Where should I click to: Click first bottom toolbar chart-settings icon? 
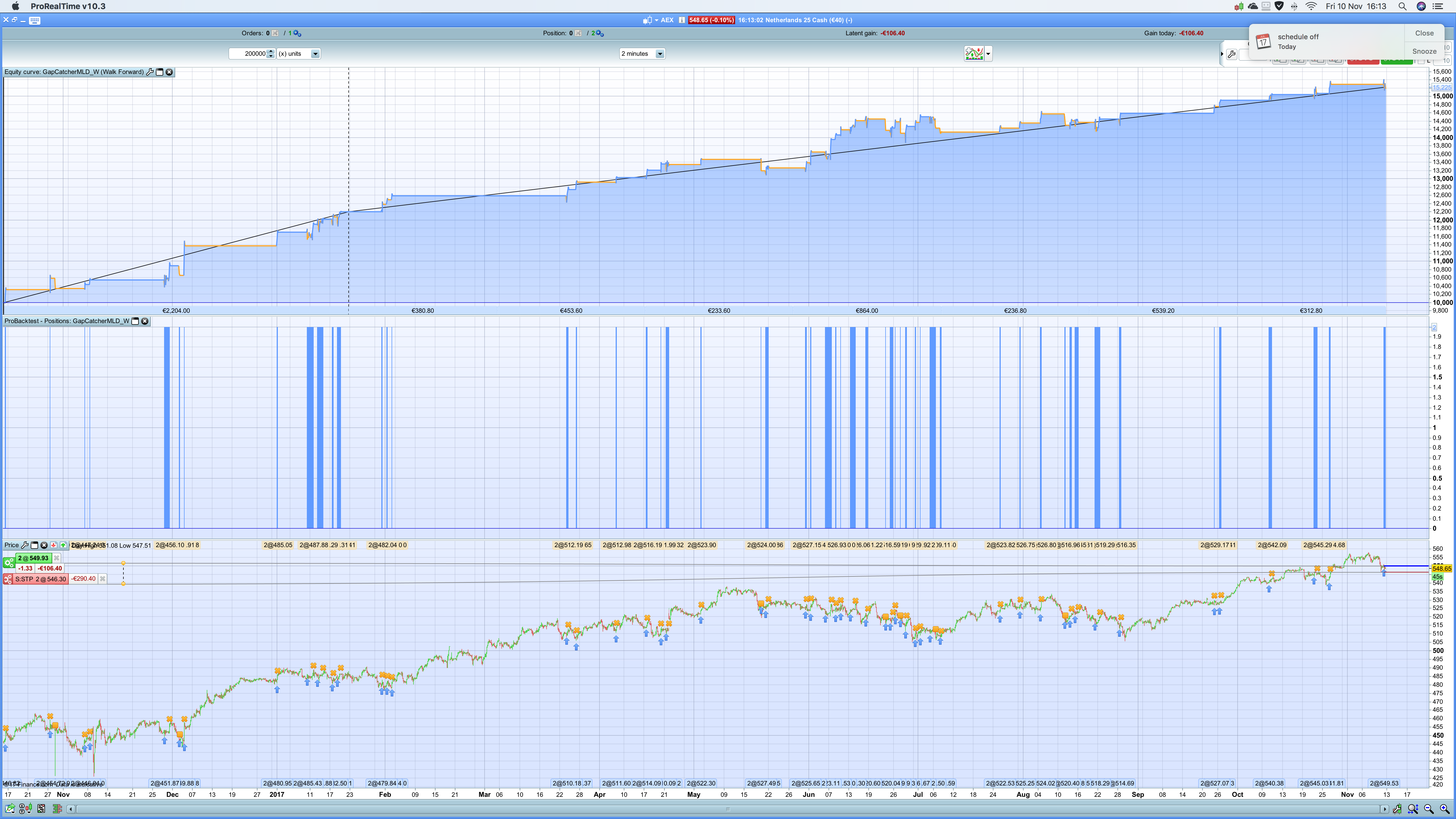coord(10,809)
